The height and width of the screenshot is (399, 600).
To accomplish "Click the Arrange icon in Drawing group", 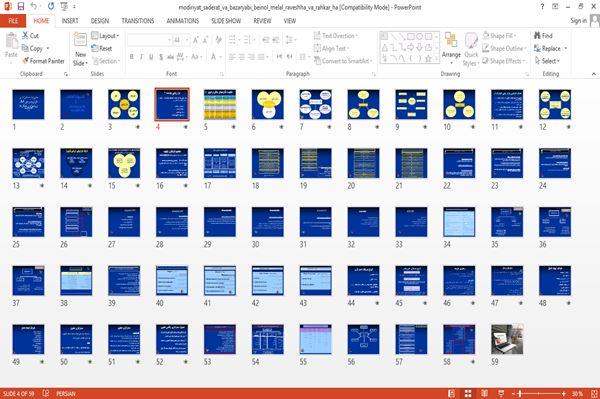I will (451, 41).
